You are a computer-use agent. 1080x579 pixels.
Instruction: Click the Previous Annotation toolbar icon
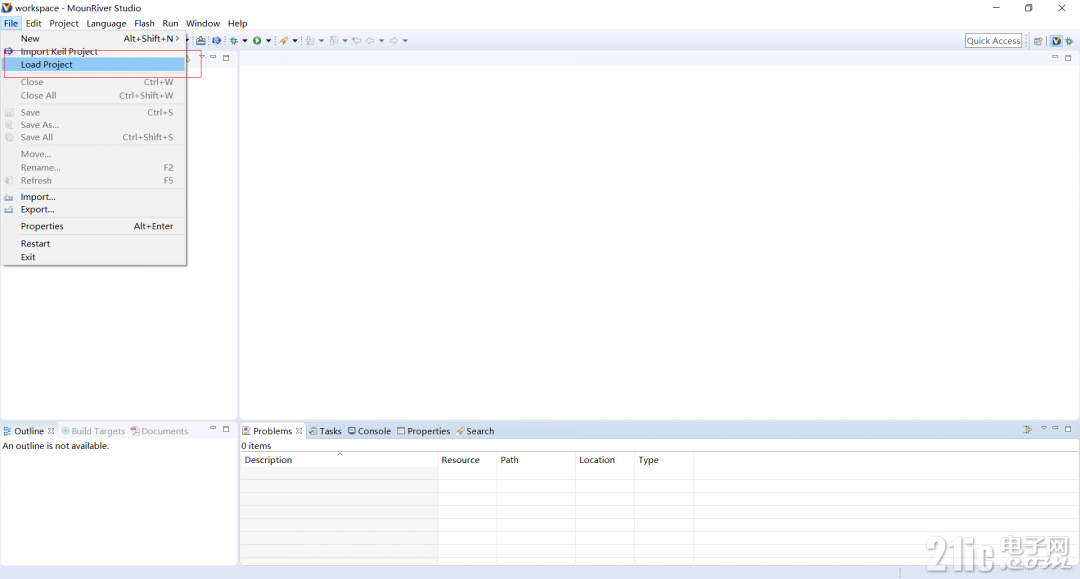pyautogui.click(x=334, y=41)
